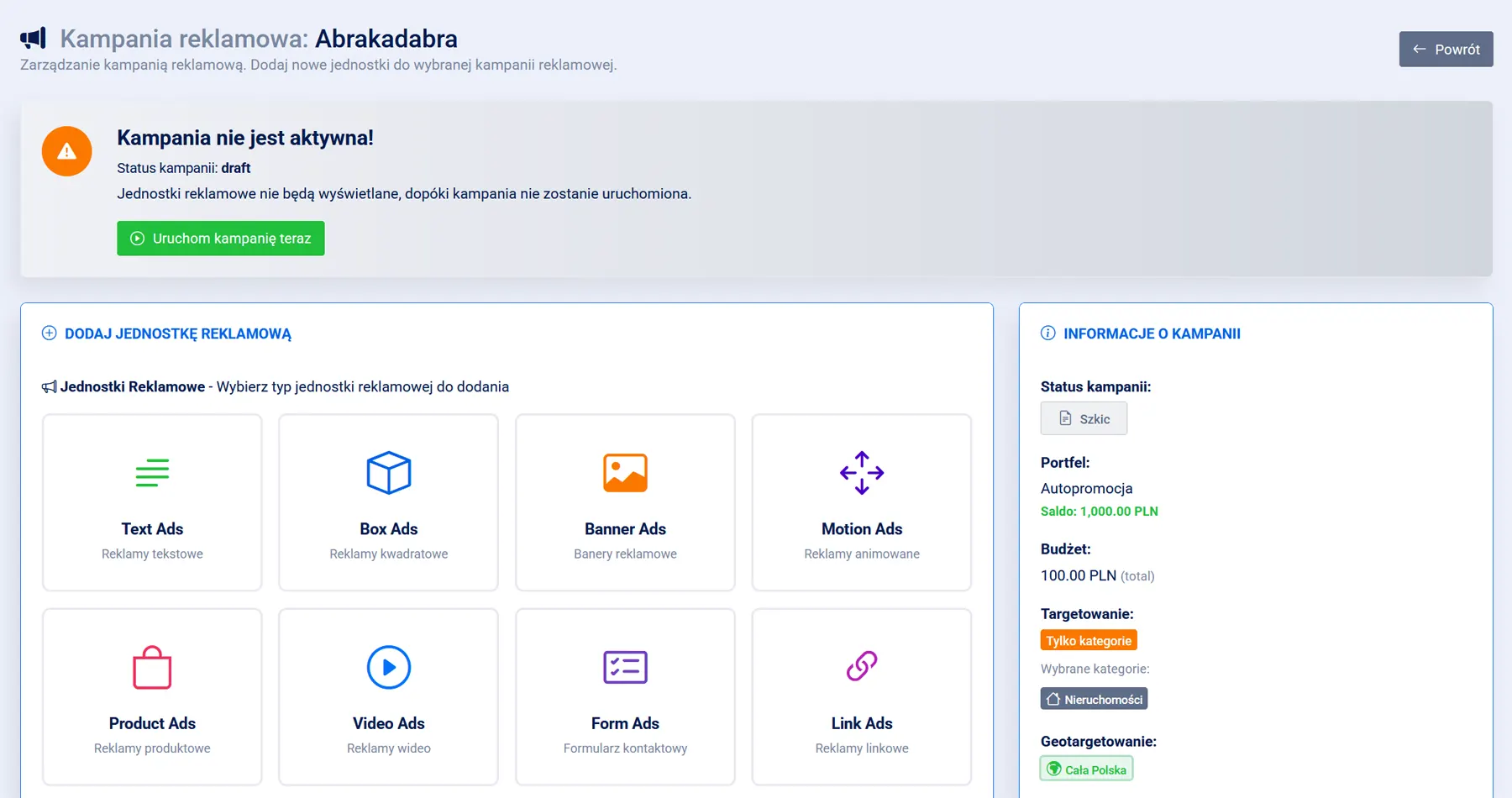Choose the Link Ads card title
The height and width of the screenshot is (798, 1512).
(x=862, y=723)
